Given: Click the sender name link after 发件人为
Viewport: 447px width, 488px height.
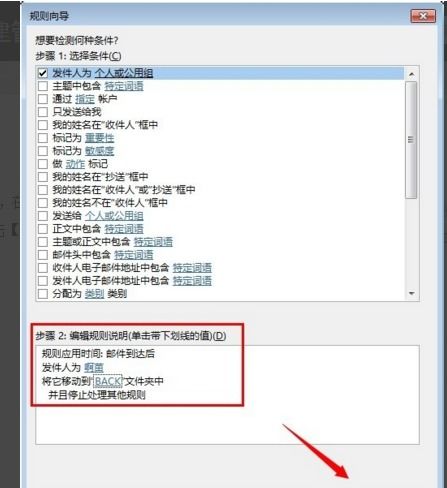Looking at the screenshot, I should (94, 367).
